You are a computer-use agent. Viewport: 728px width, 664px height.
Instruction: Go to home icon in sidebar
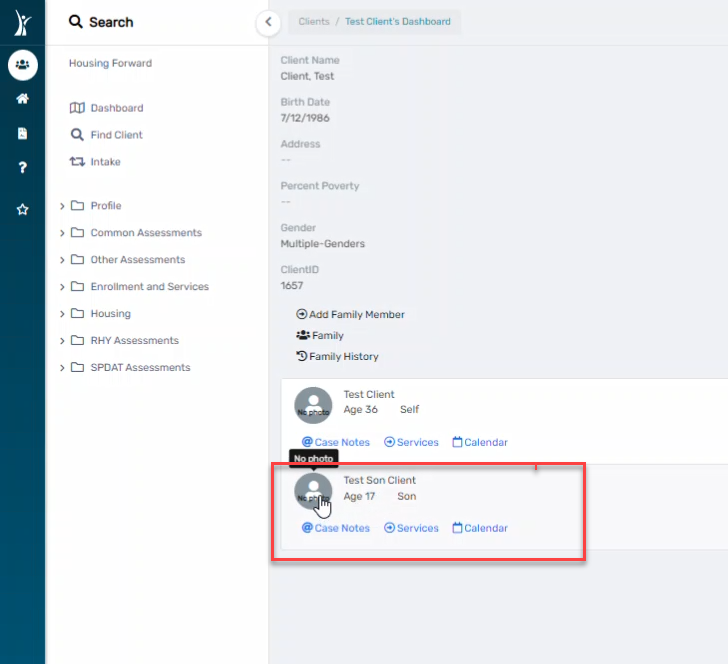22,98
